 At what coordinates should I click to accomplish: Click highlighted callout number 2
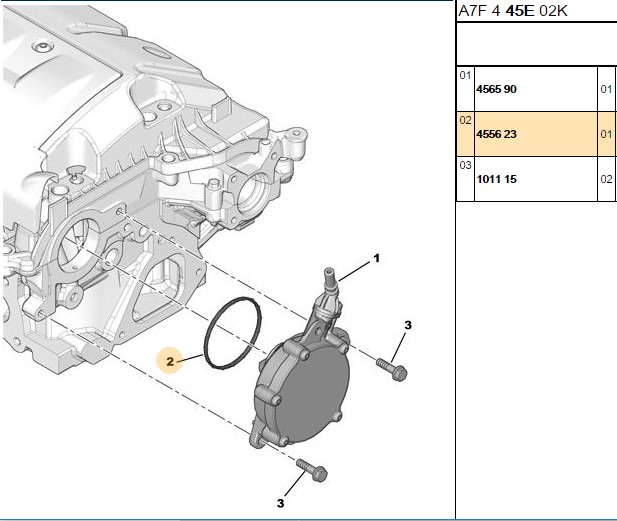[170, 361]
